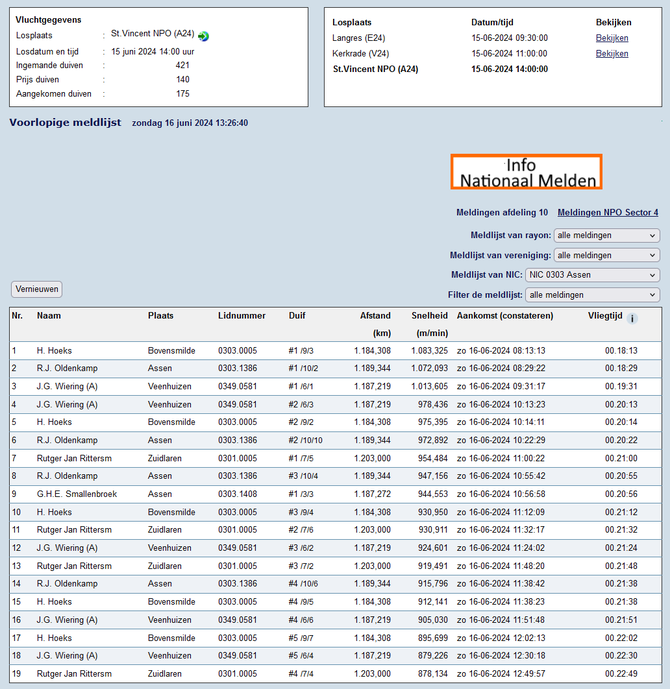Image resolution: width=670 pixels, height=689 pixels.
Task: Click the Duif column header
Action: tap(297, 315)
